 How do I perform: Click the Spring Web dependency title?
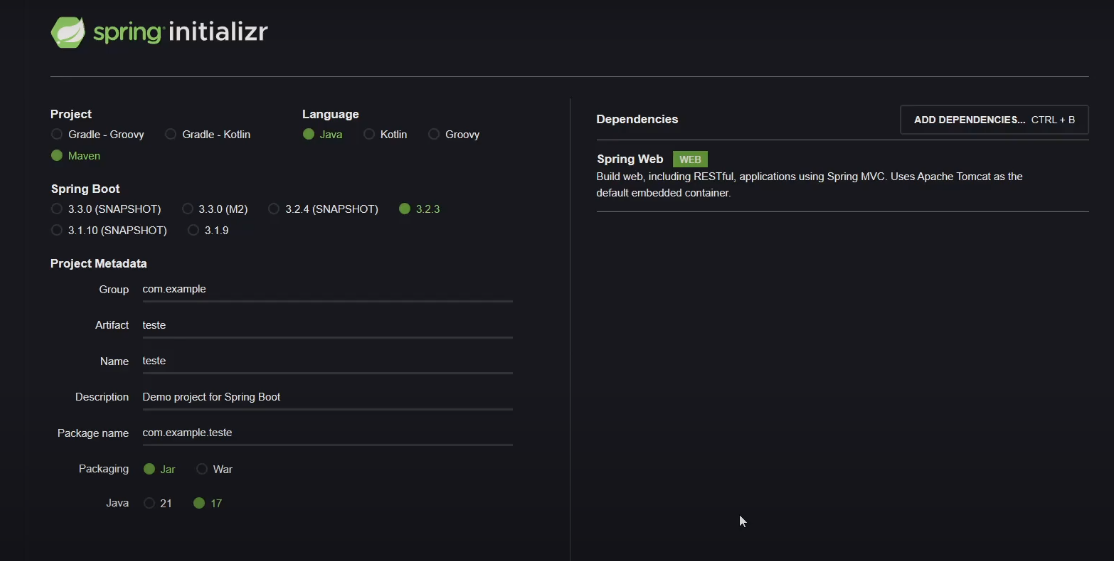tap(630, 159)
